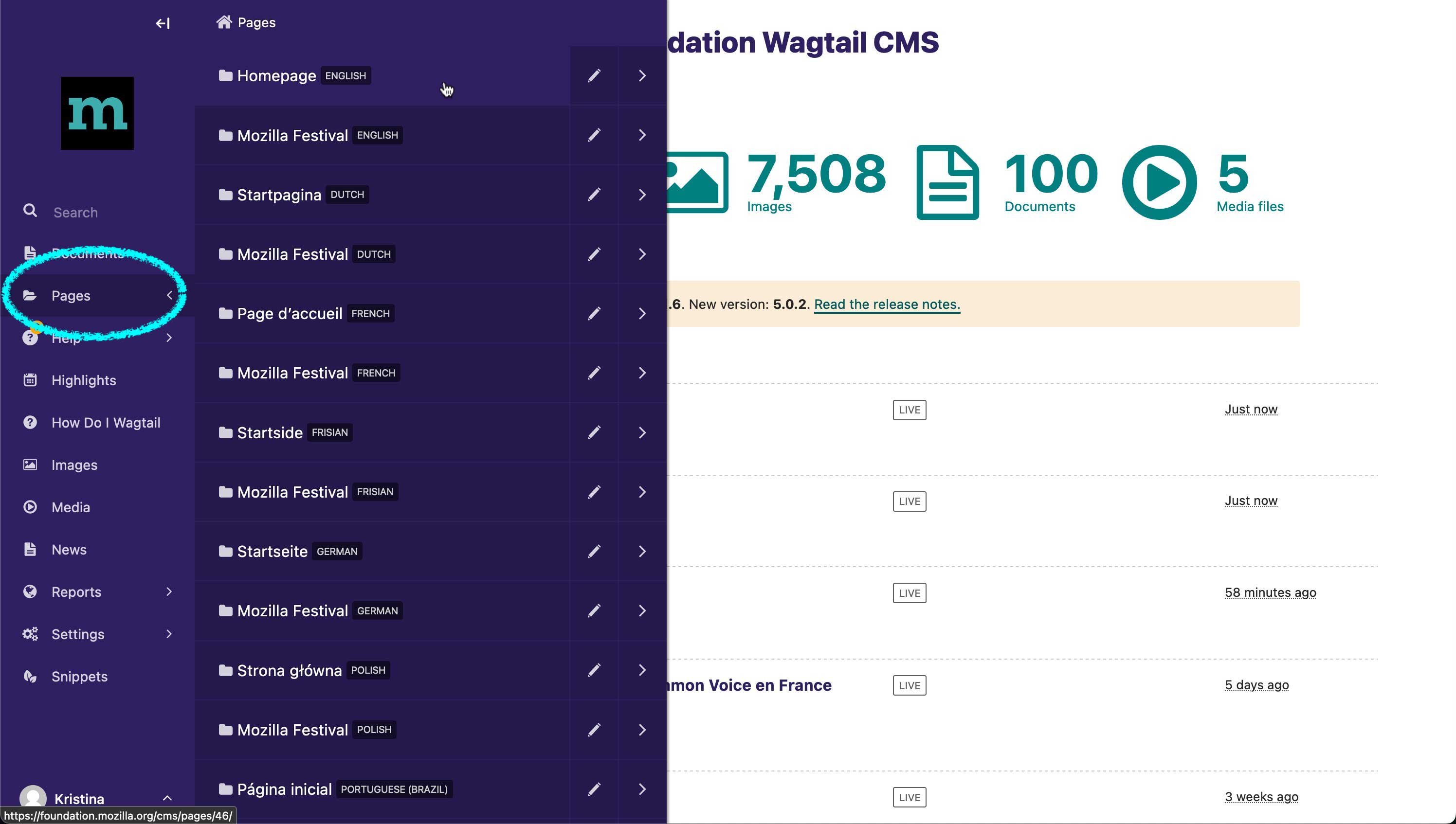1456x824 pixels.
Task: Open the Snippets section
Action: [79, 676]
